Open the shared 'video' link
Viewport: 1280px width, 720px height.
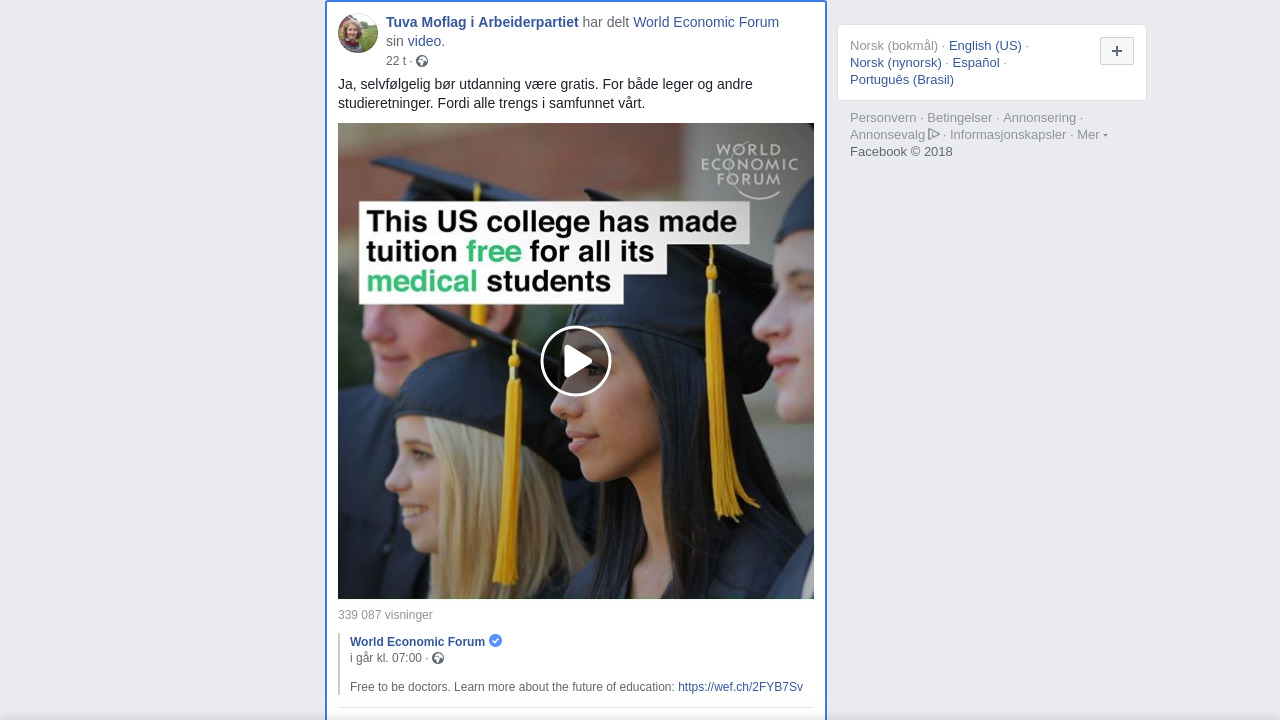point(424,41)
